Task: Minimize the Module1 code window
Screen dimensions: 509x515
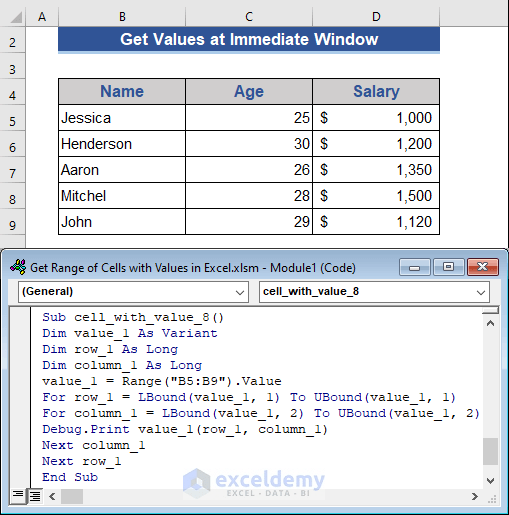Action: pyautogui.click(x=415, y=267)
